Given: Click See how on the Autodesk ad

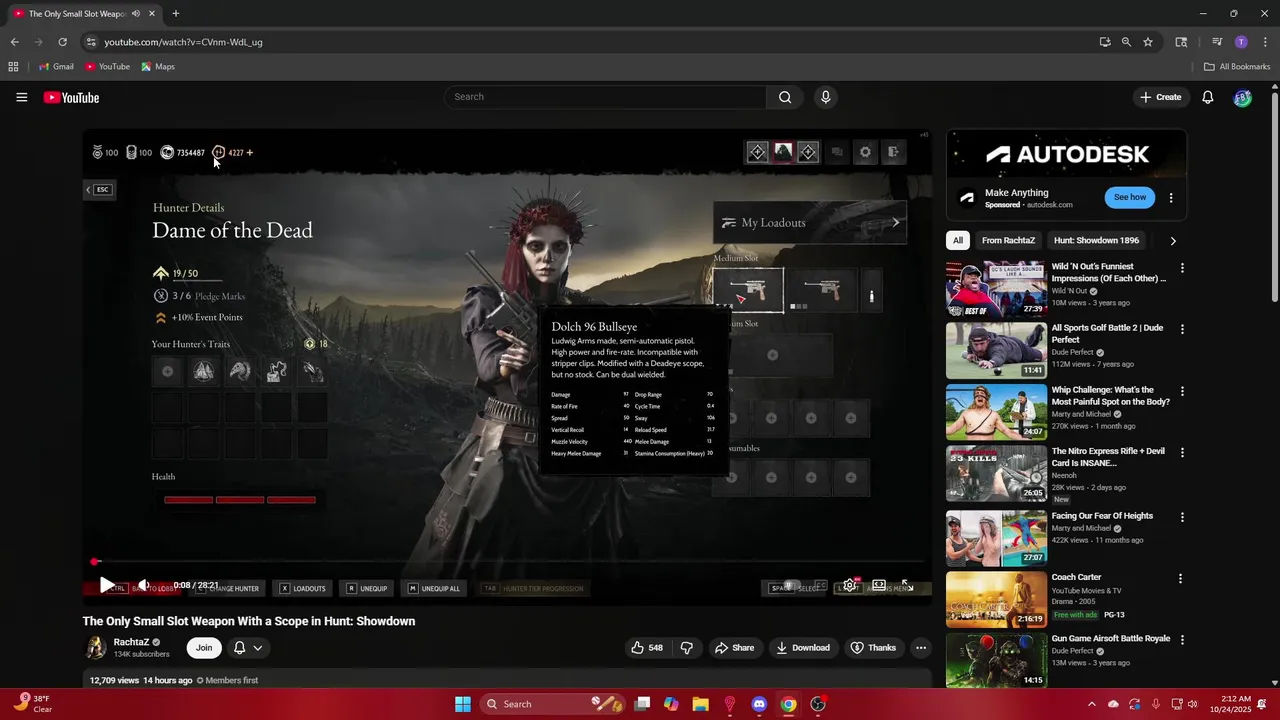Looking at the screenshot, I should tap(1130, 197).
